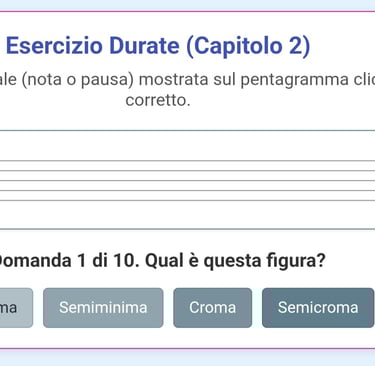Select the Croma answer button

212,308
